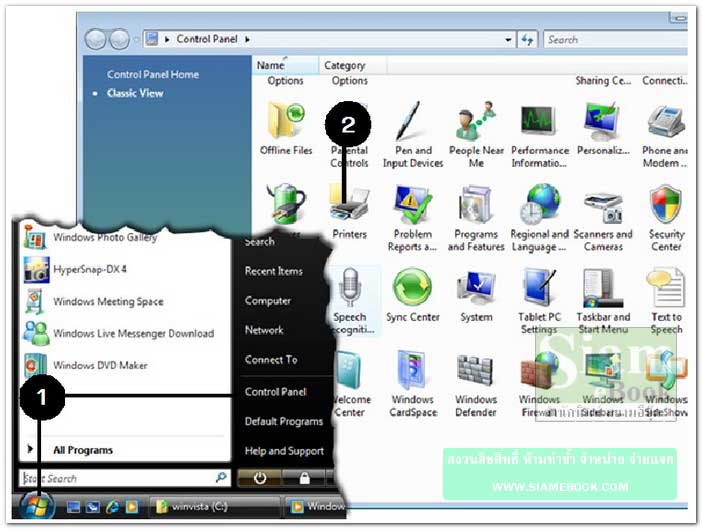This screenshot has width=702, height=529.
Task: Expand arrow after Control Panel in address bar
Action: point(247,39)
